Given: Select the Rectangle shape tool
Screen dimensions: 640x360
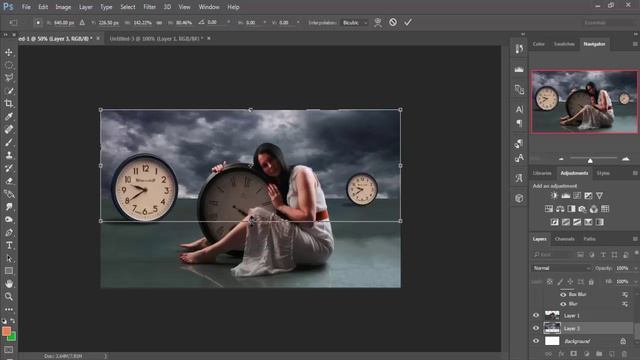Looking at the screenshot, I should tap(9, 271).
